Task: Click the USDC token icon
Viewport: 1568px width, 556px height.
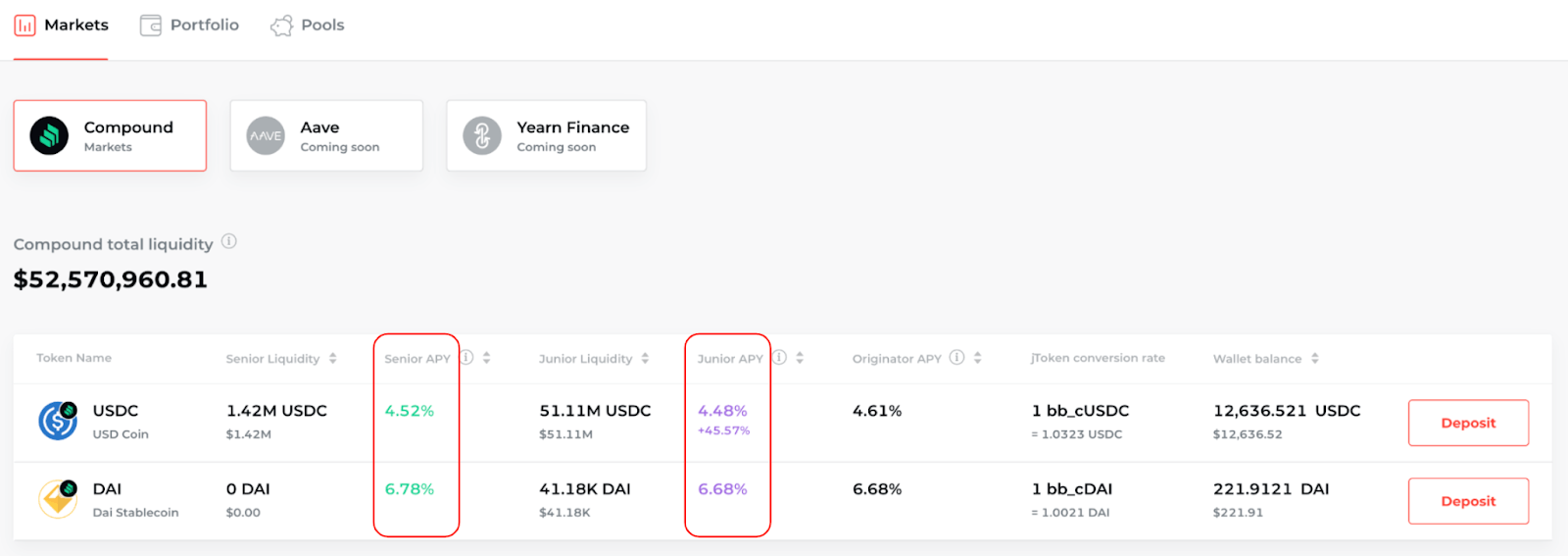Action: 58,421
